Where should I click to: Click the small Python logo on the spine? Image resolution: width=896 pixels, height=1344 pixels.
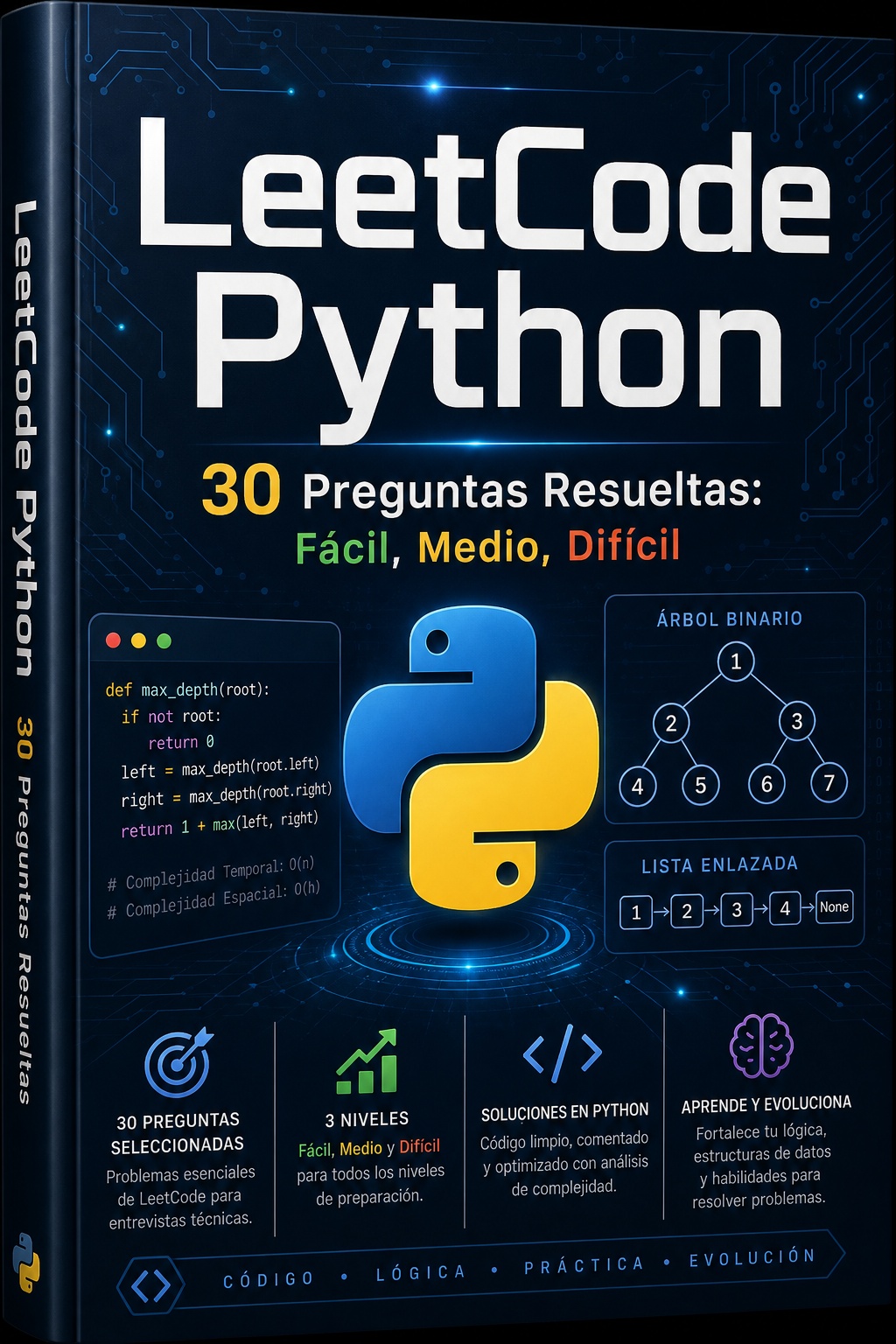pyautogui.click(x=26, y=1263)
